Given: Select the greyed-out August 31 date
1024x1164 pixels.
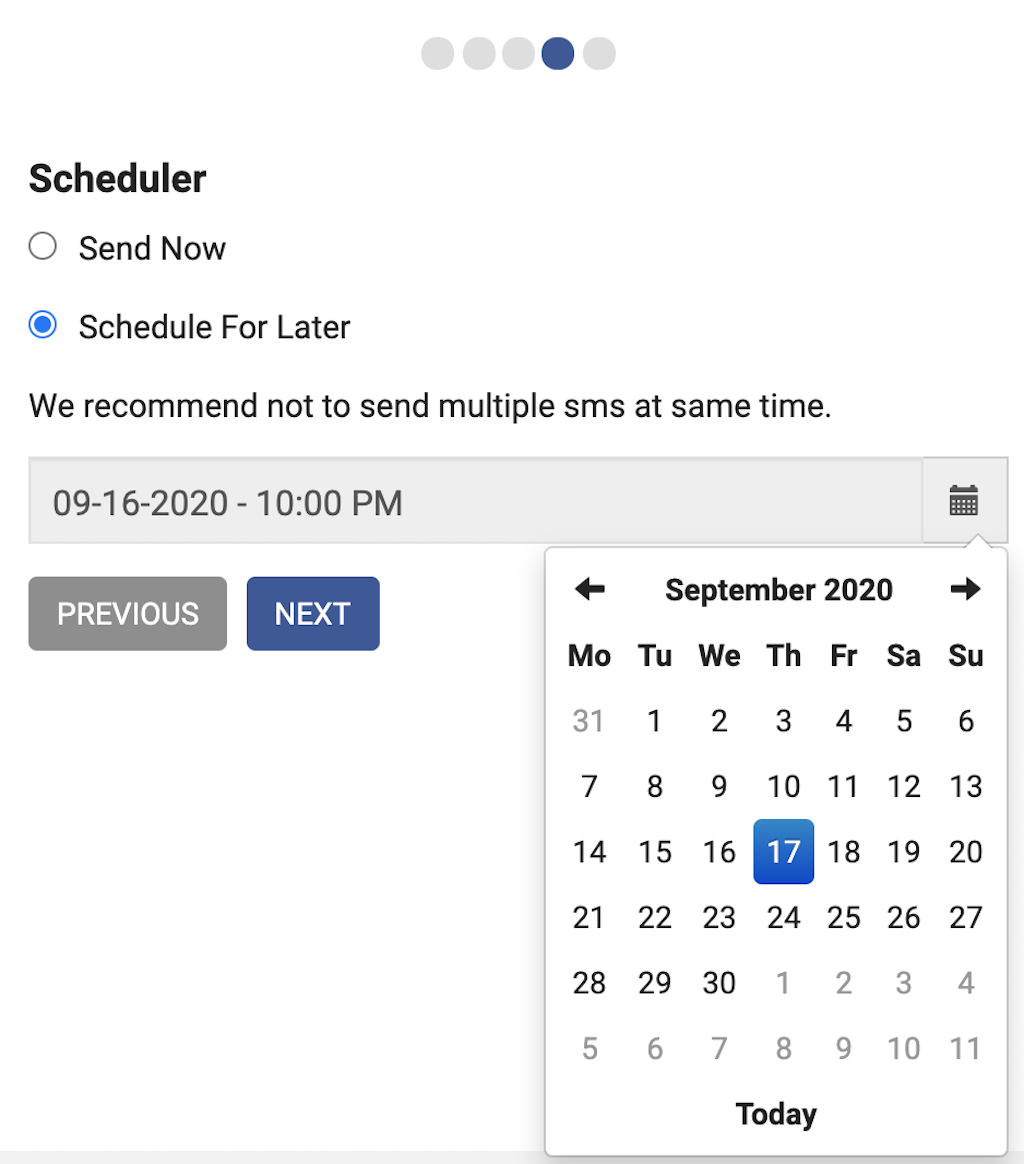Looking at the screenshot, I should pos(589,721).
